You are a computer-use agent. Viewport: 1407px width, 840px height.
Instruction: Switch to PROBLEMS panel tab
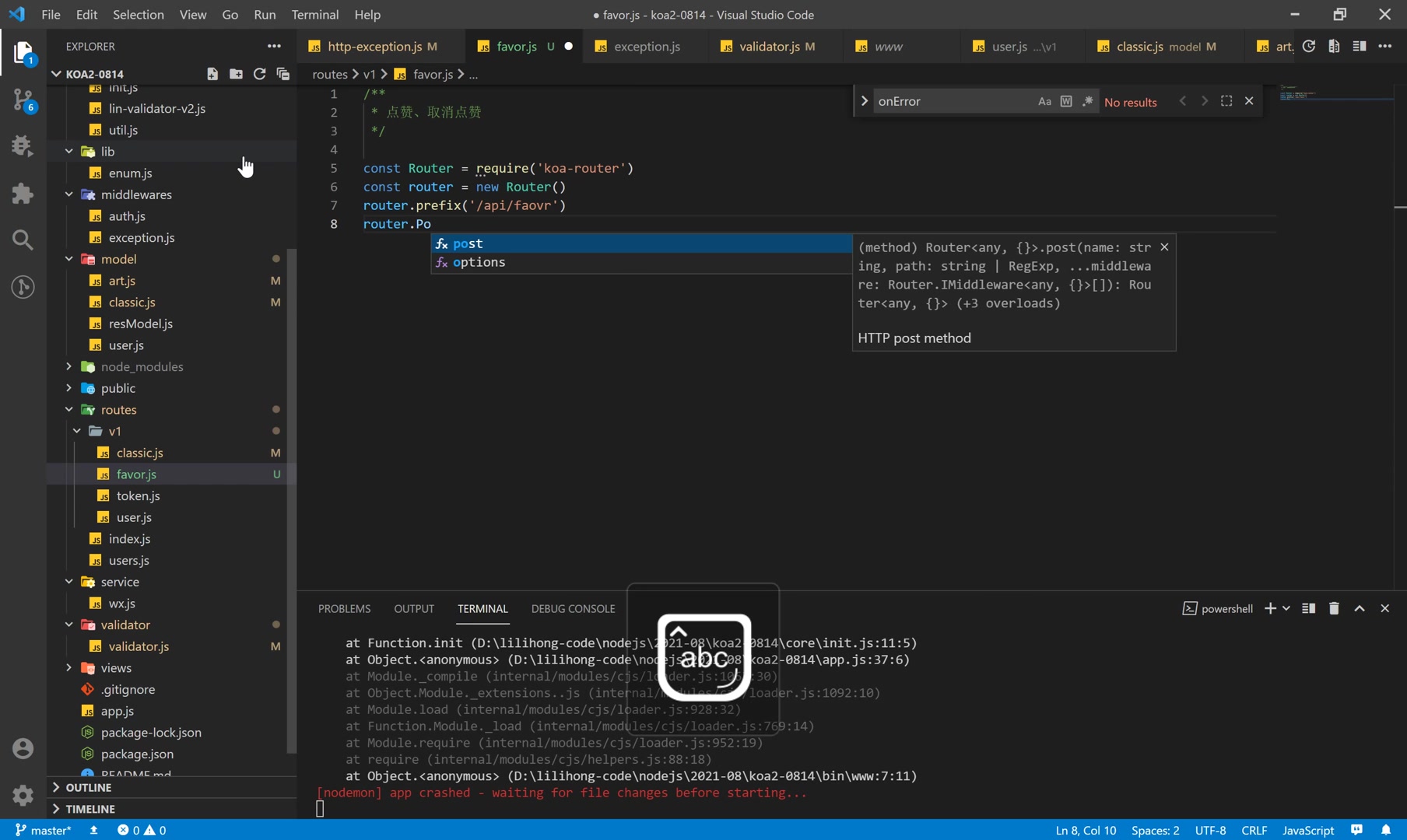click(x=344, y=609)
